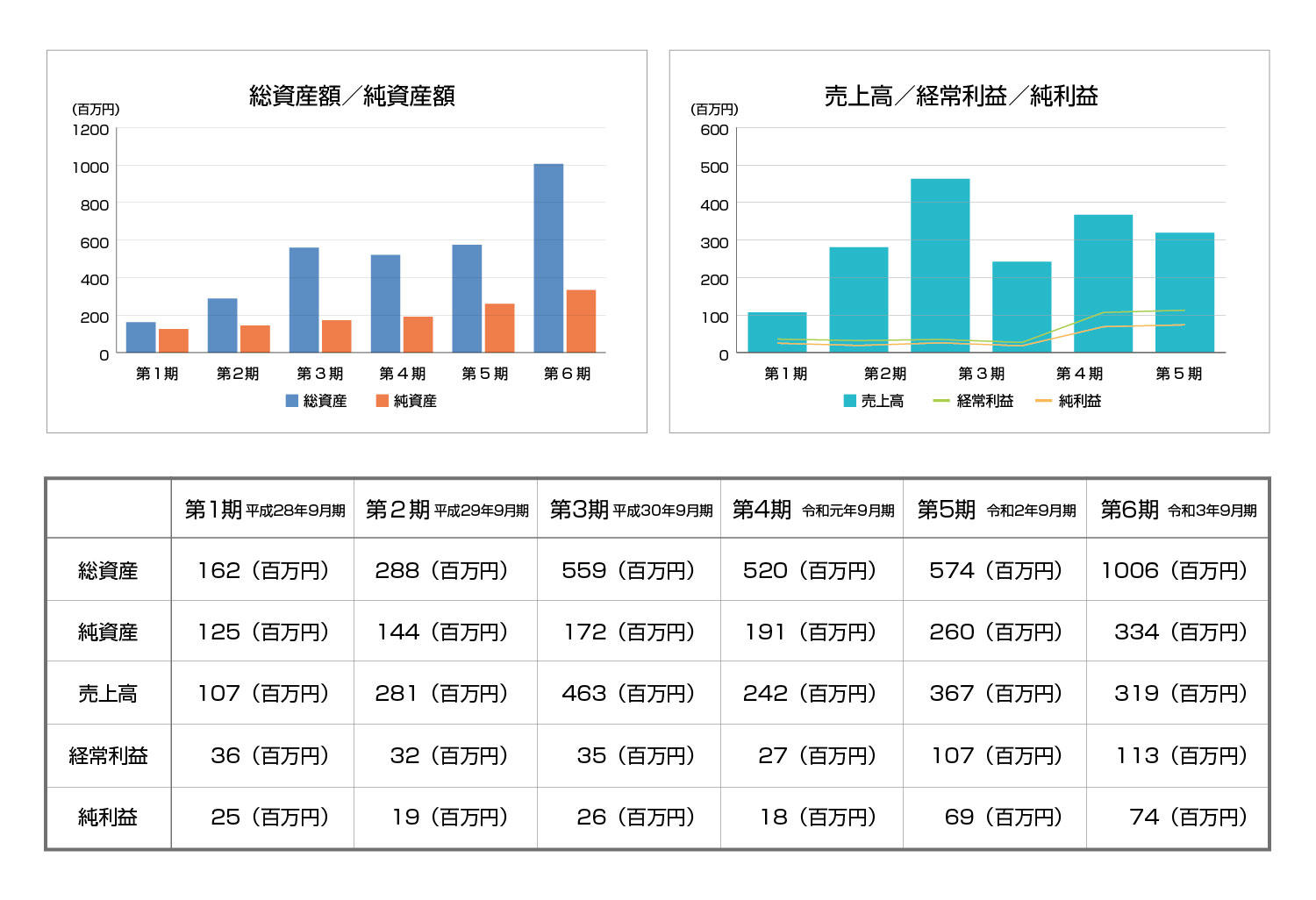Select the 第4期 令和元年9月期 column header

pyautogui.click(x=812, y=510)
